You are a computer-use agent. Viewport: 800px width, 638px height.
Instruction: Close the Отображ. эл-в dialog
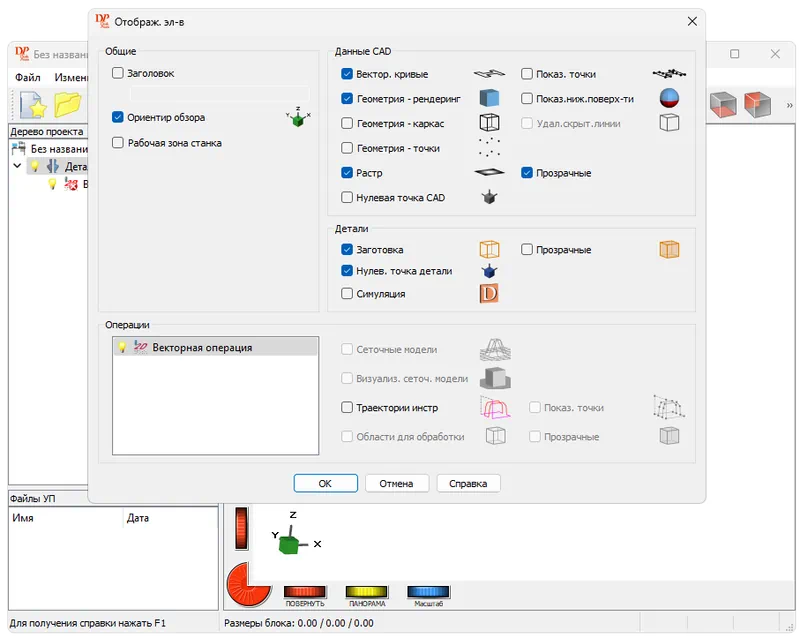[x=692, y=21]
